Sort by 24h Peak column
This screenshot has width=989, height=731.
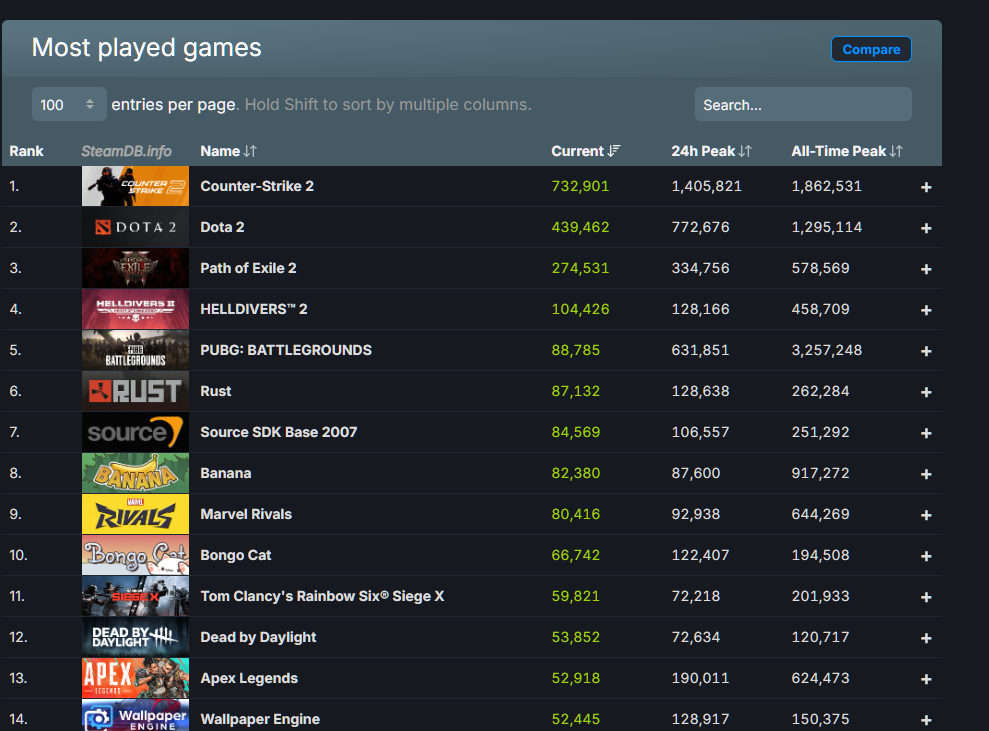pos(711,151)
